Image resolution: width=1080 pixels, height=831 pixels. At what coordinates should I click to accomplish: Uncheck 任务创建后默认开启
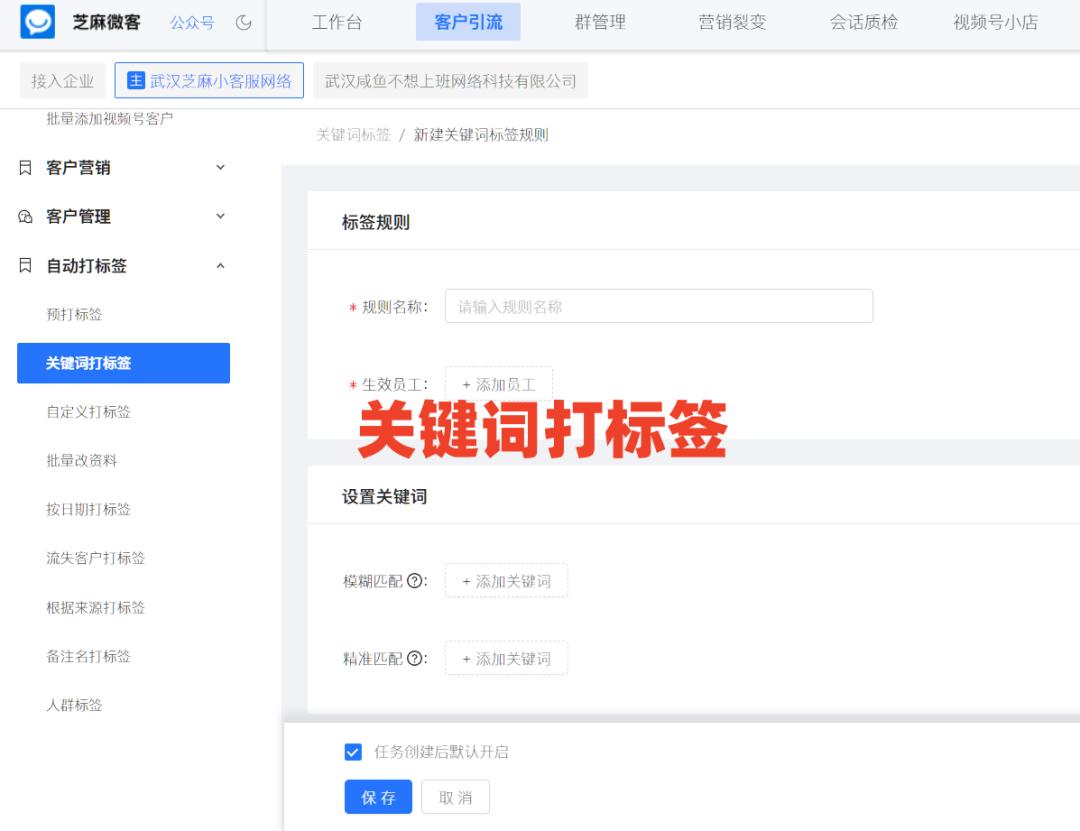click(353, 752)
